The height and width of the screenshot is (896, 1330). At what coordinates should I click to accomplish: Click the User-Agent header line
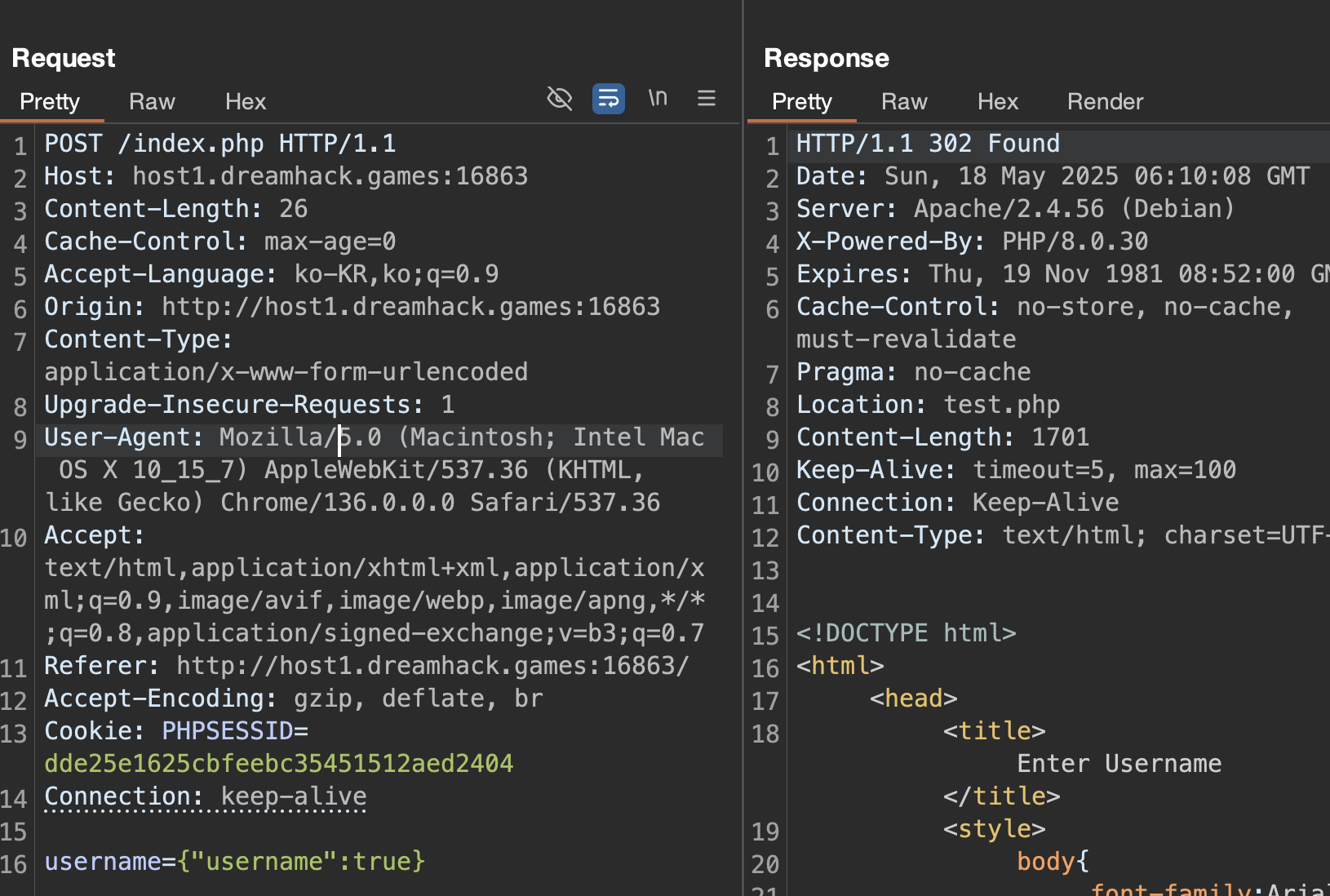point(375,437)
